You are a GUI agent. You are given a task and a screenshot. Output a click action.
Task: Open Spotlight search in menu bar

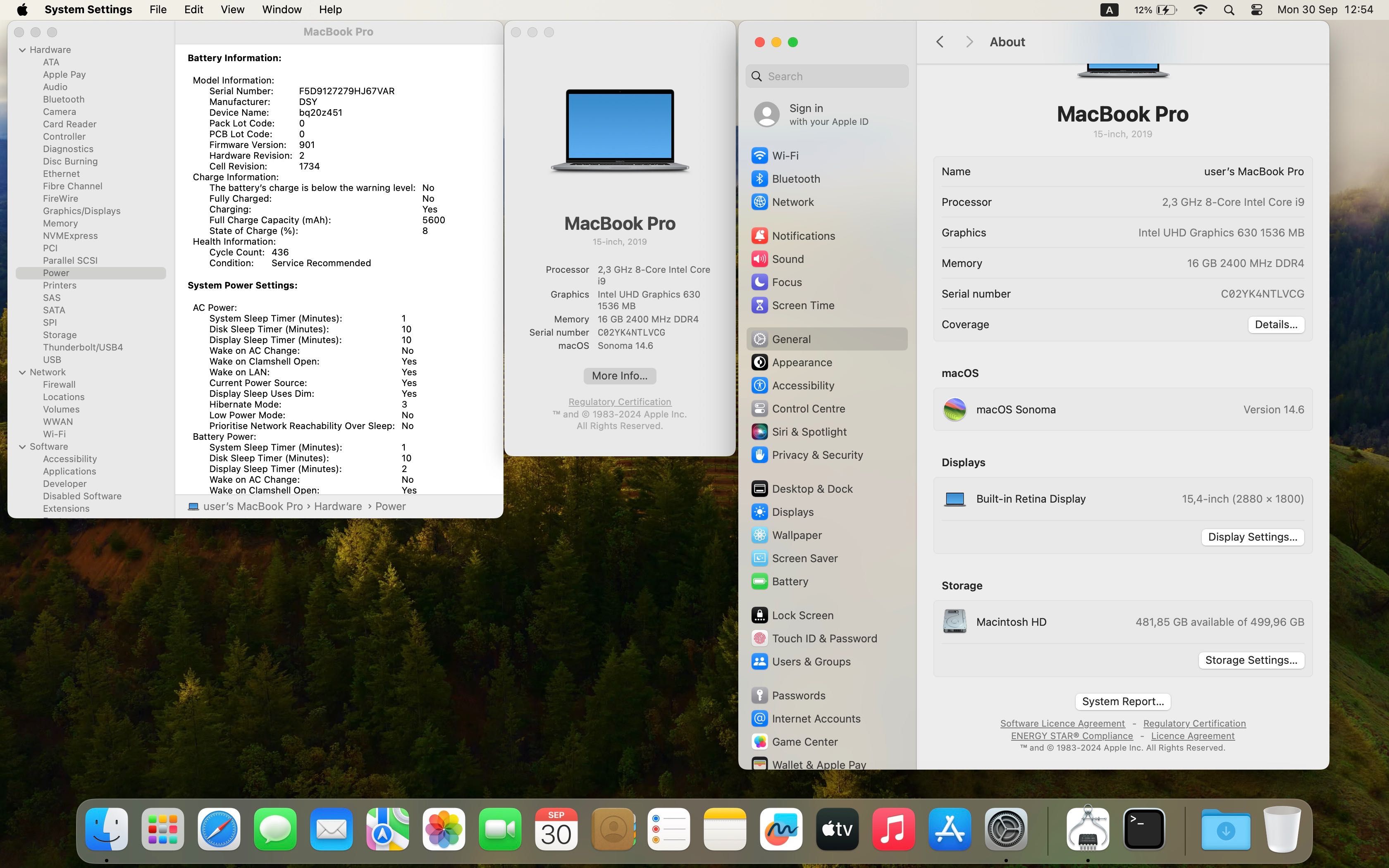(1229, 10)
